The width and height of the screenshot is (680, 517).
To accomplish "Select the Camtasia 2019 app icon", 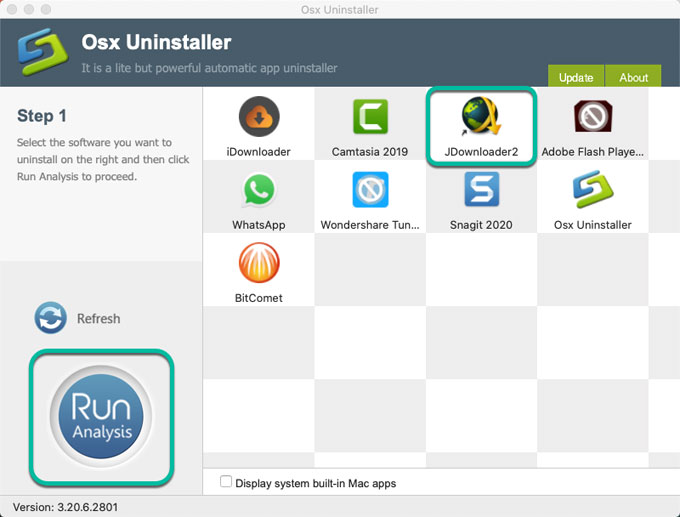I will coord(370,116).
